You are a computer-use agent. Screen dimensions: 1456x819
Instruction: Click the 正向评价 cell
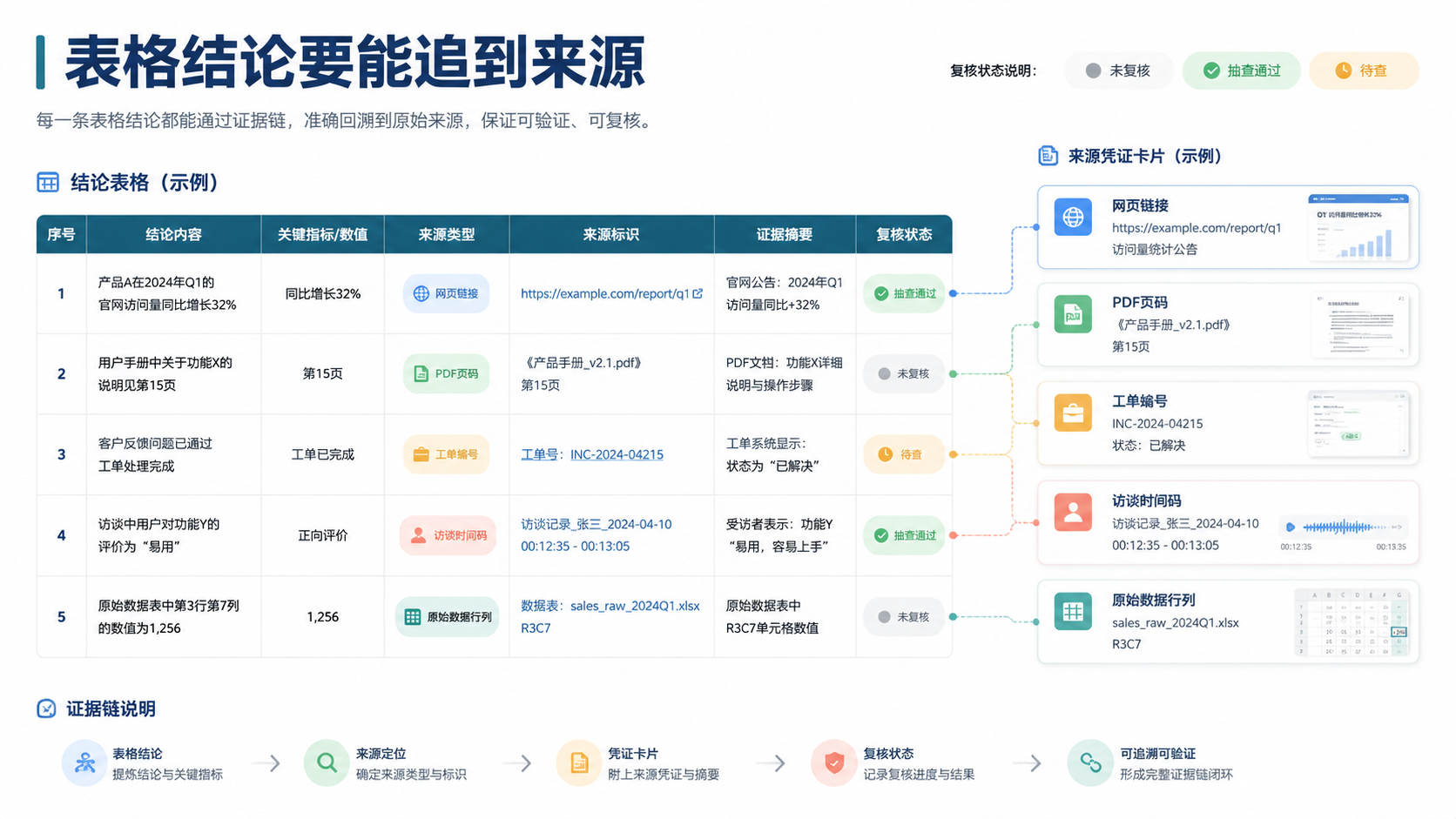(322, 535)
